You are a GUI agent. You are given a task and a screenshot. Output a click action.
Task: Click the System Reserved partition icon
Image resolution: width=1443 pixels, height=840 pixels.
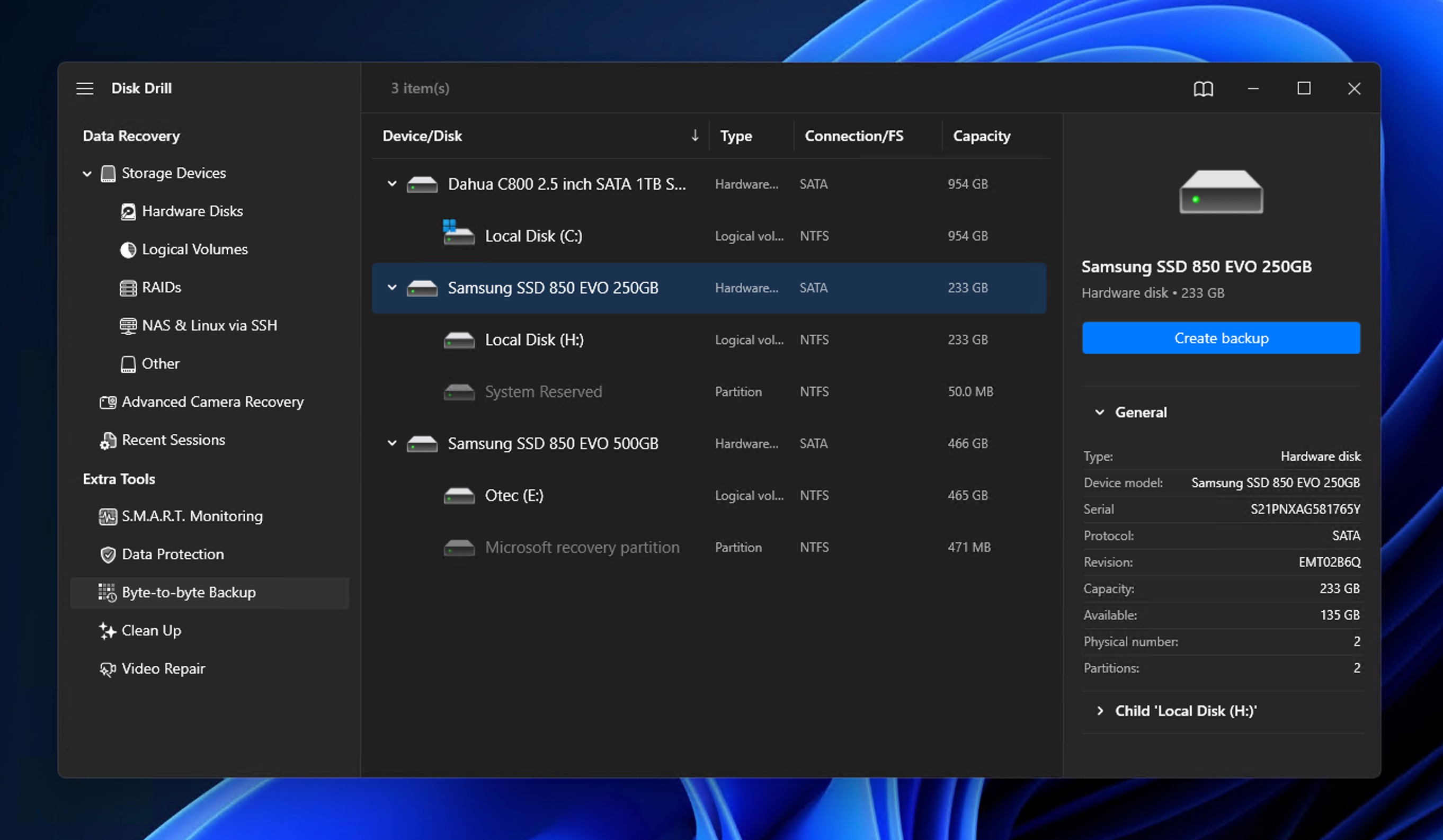[x=459, y=392]
